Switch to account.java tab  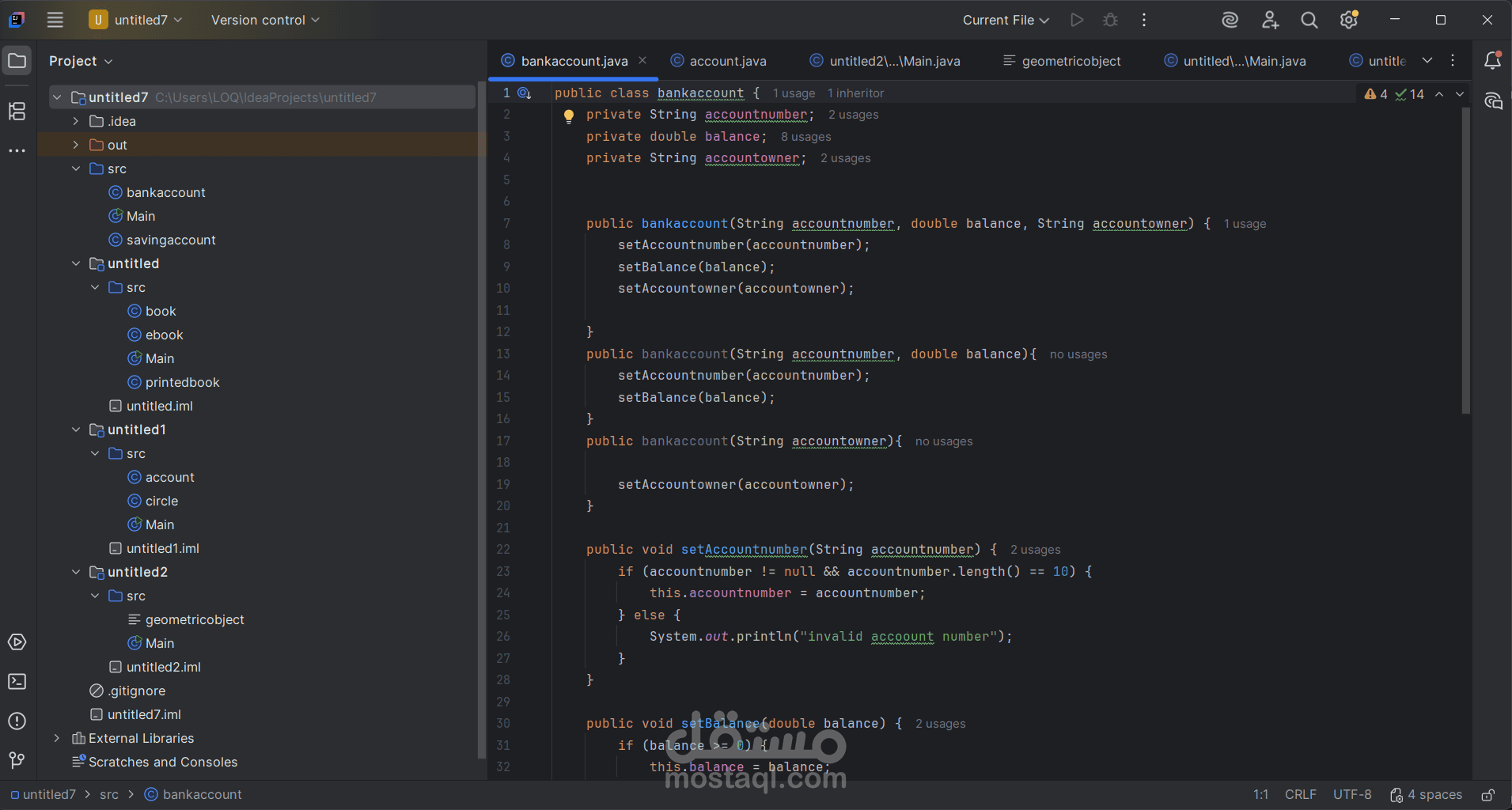(x=718, y=61)
